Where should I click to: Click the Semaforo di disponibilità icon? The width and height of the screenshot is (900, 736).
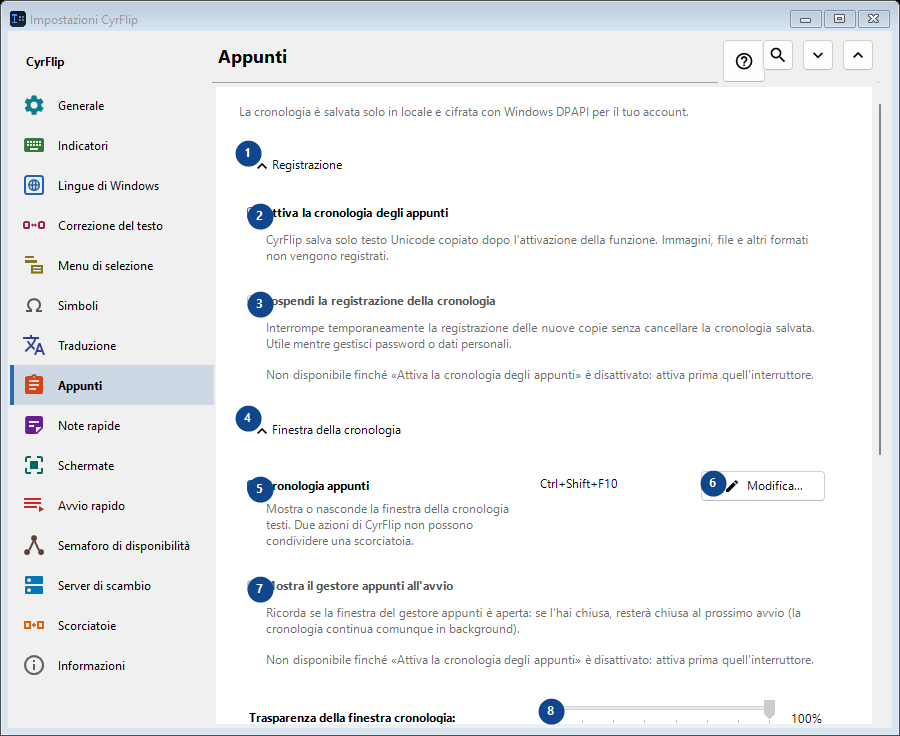[34, 545]
